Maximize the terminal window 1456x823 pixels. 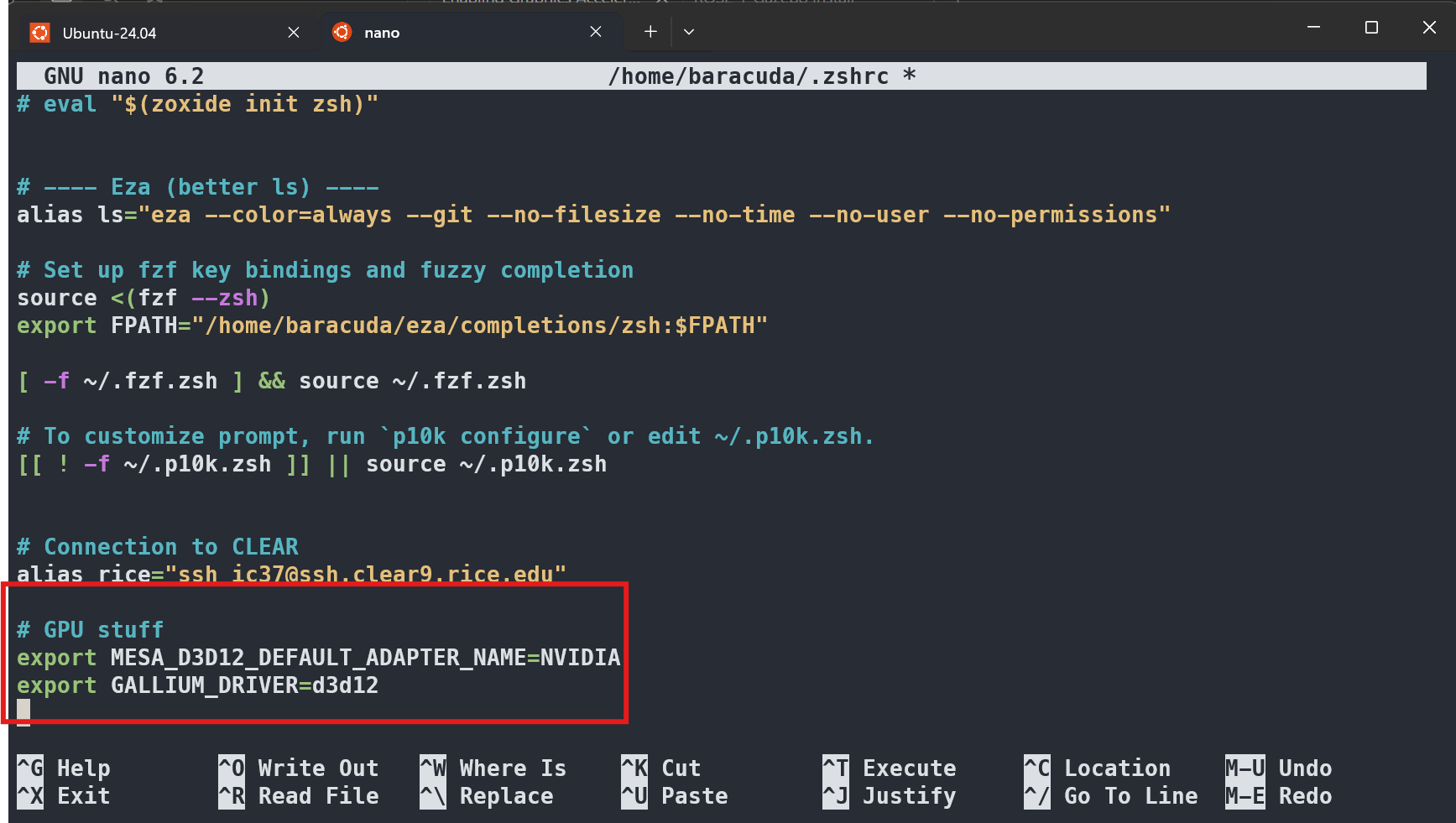pos(1371,28)
